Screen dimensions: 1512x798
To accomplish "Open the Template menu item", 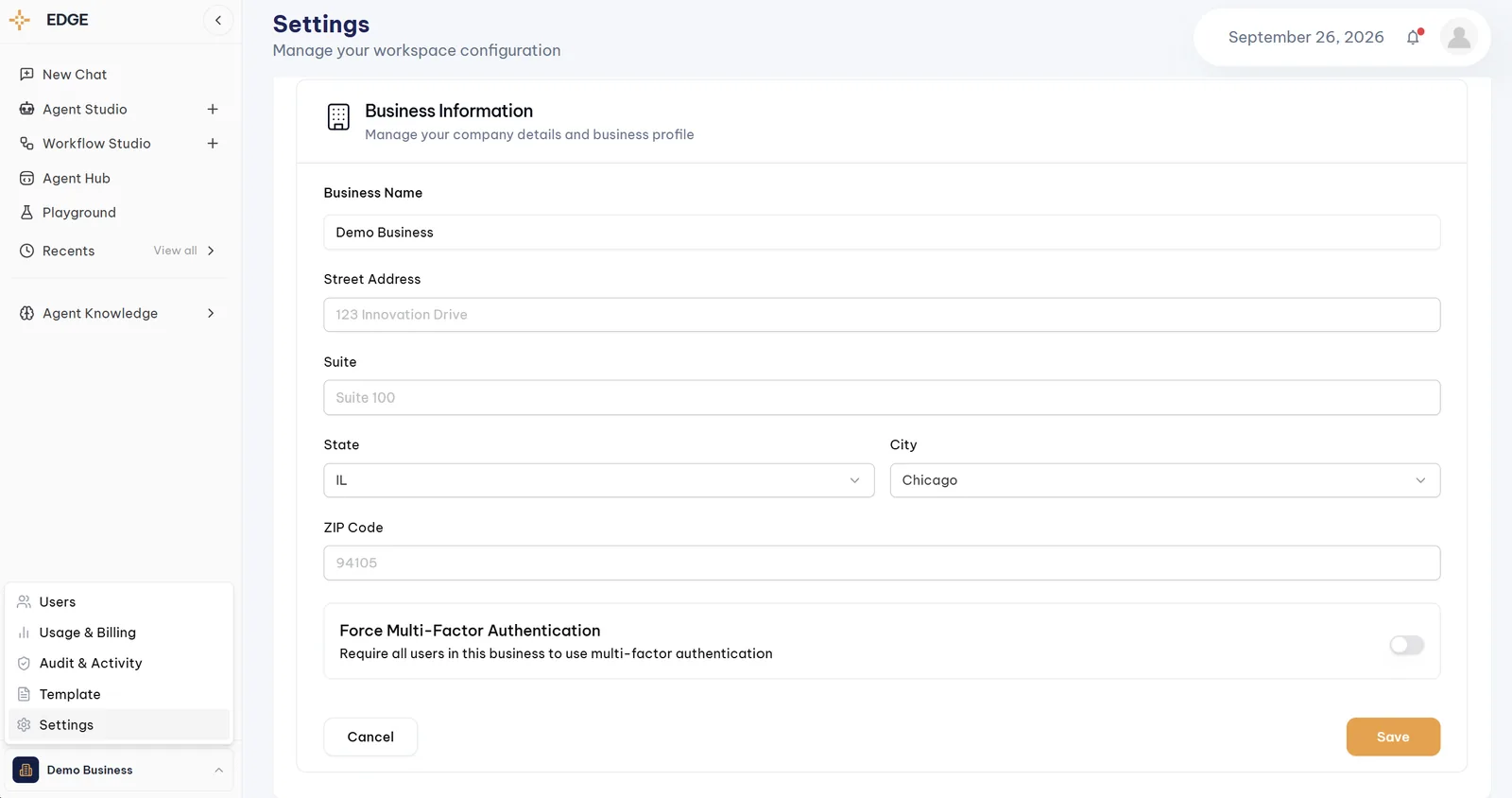I will [x=119, y=694].
